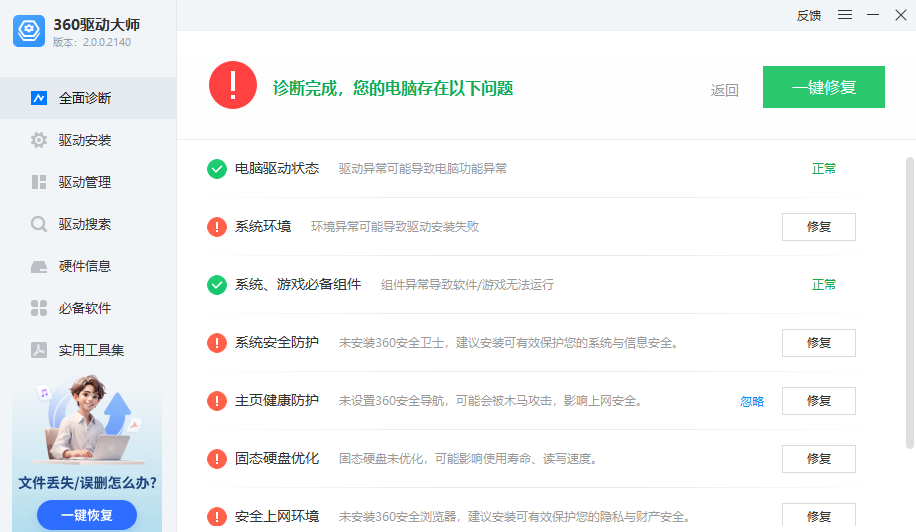The height and width of the screenshot is (532, 916).
Task: Click the 驱动管理 sidebar icon
Action: pos(39,182)
